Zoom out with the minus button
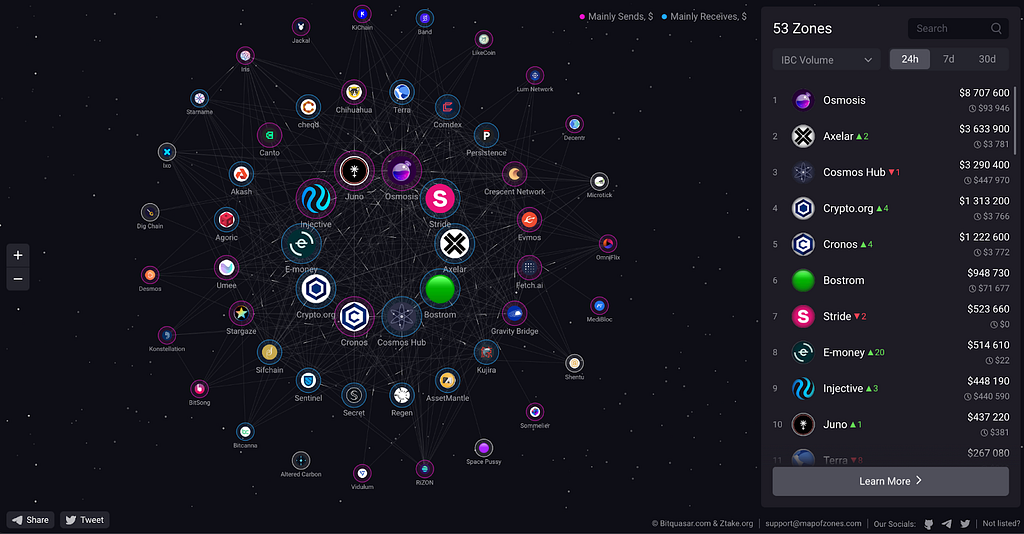The image size is (1024, 534). point(18,279)
